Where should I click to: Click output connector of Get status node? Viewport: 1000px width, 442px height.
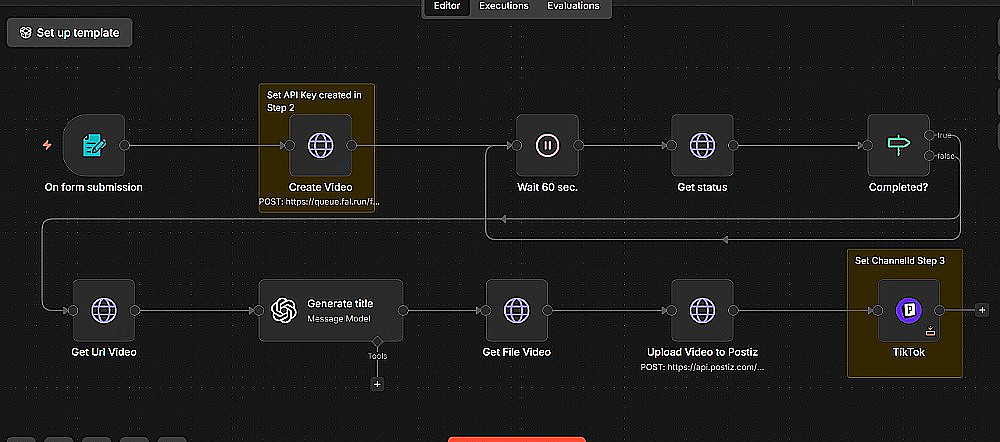[733, 145]
